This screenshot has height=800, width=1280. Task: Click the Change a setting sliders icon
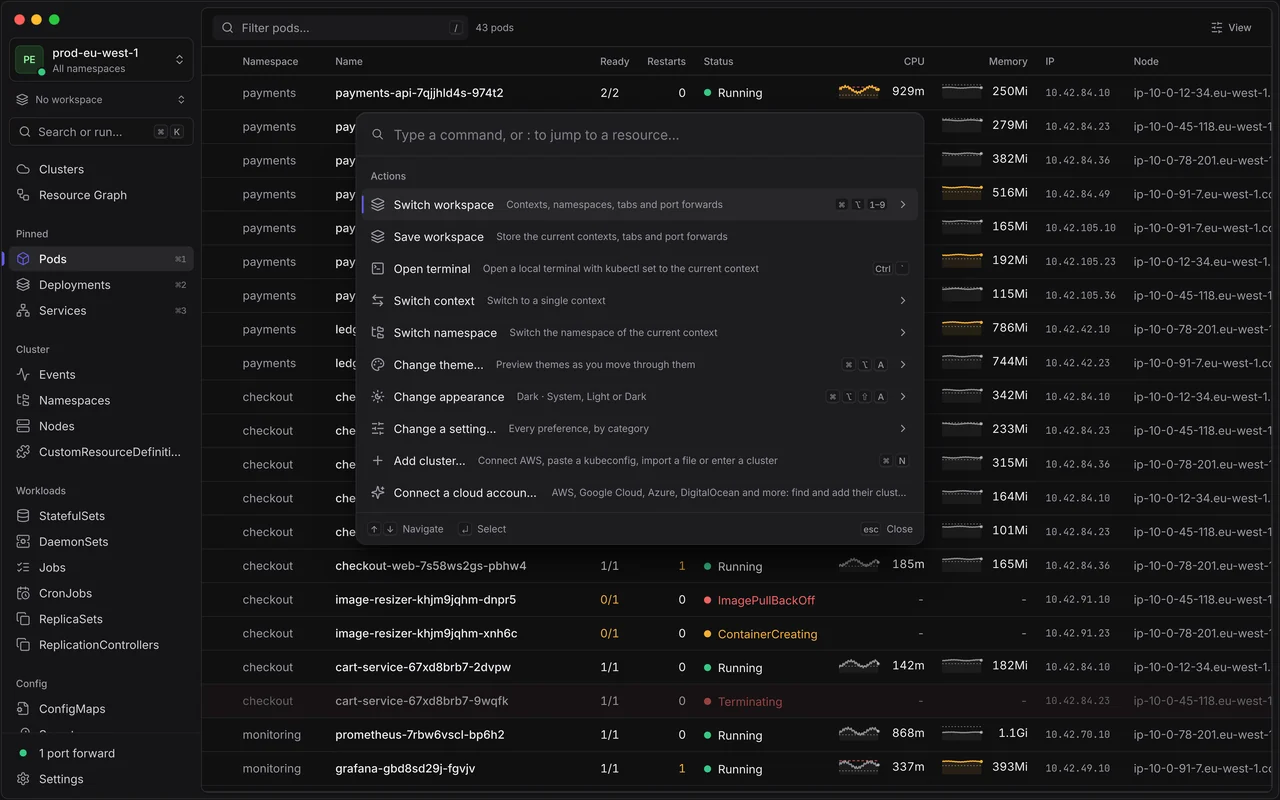[x=378, y=428]
